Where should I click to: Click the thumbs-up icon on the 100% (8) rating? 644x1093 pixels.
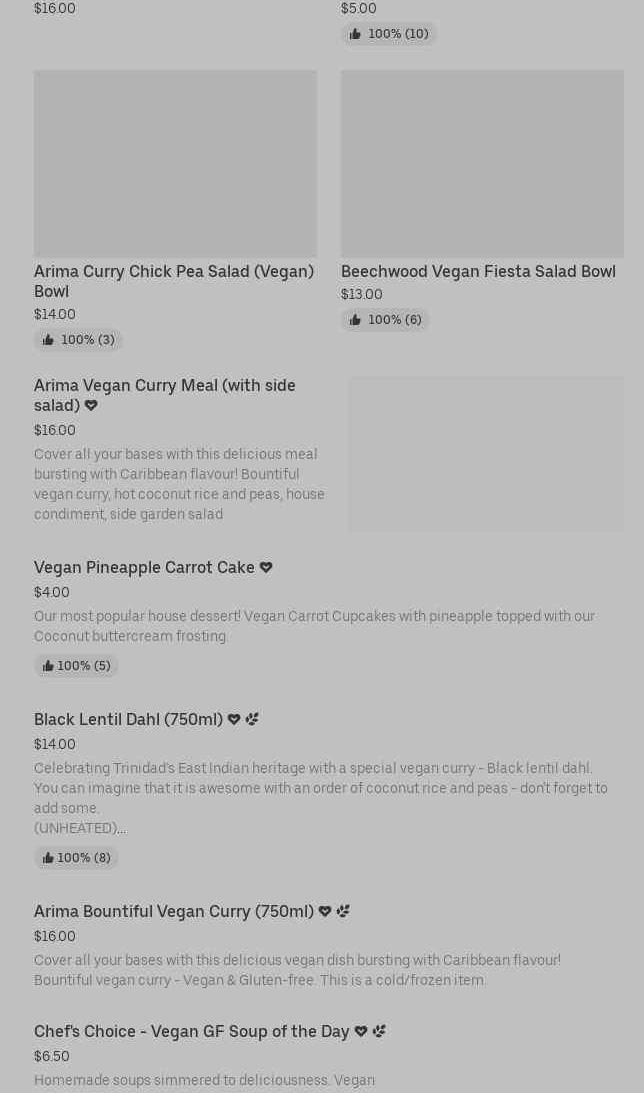click(x=48, y=858)
